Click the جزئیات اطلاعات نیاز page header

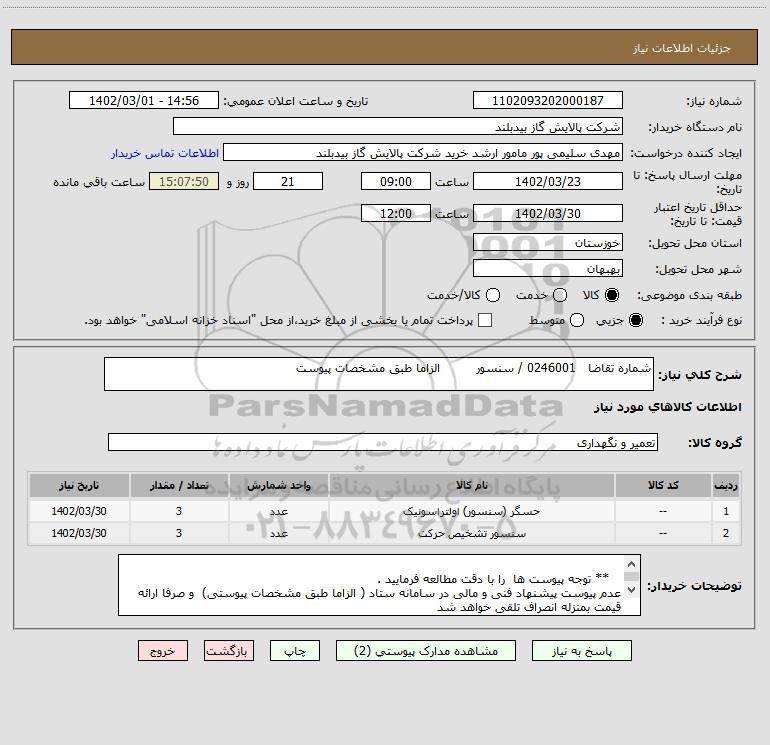click(682, 48)
